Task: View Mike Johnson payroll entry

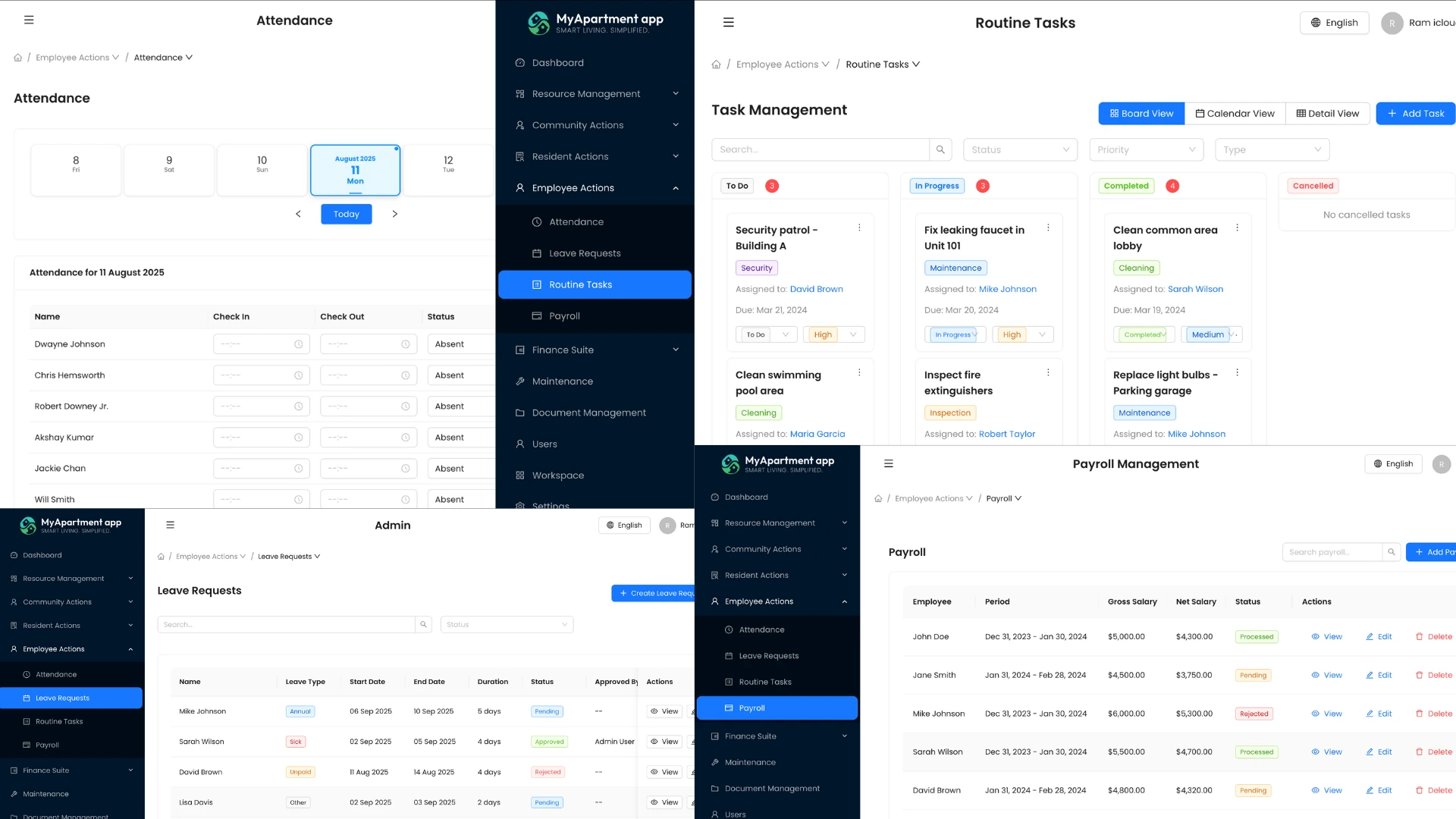Action: 1326,714
